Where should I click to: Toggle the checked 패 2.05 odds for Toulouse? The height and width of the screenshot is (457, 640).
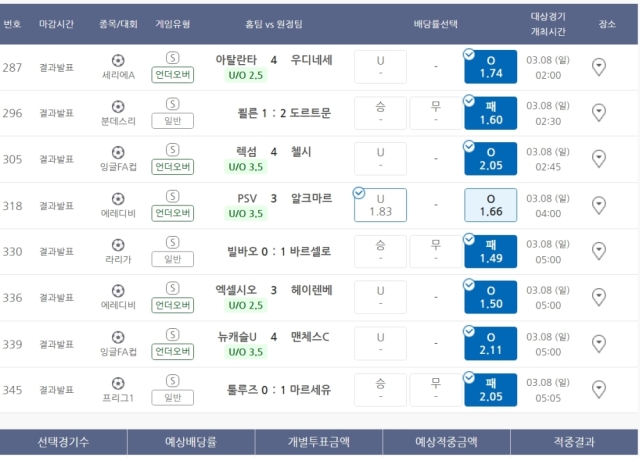[x=490, y=390]
